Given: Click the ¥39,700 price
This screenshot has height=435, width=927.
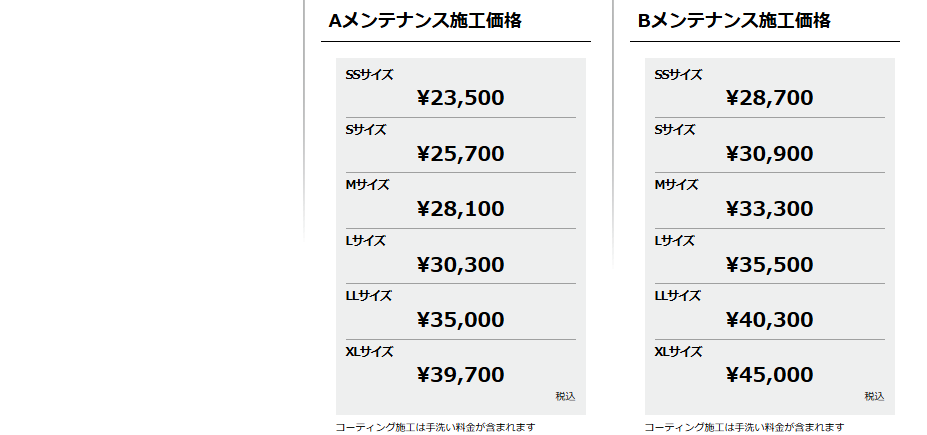Looking at the screenshot, I should [460, 375].
